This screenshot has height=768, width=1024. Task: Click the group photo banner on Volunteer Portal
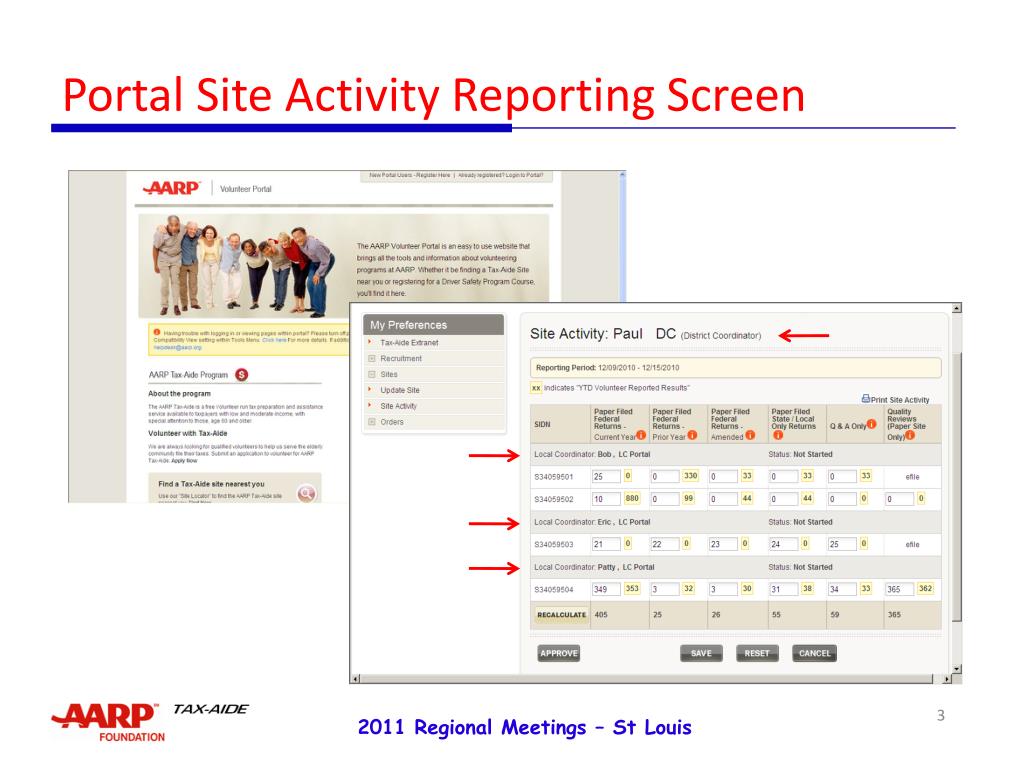[243, 265]
